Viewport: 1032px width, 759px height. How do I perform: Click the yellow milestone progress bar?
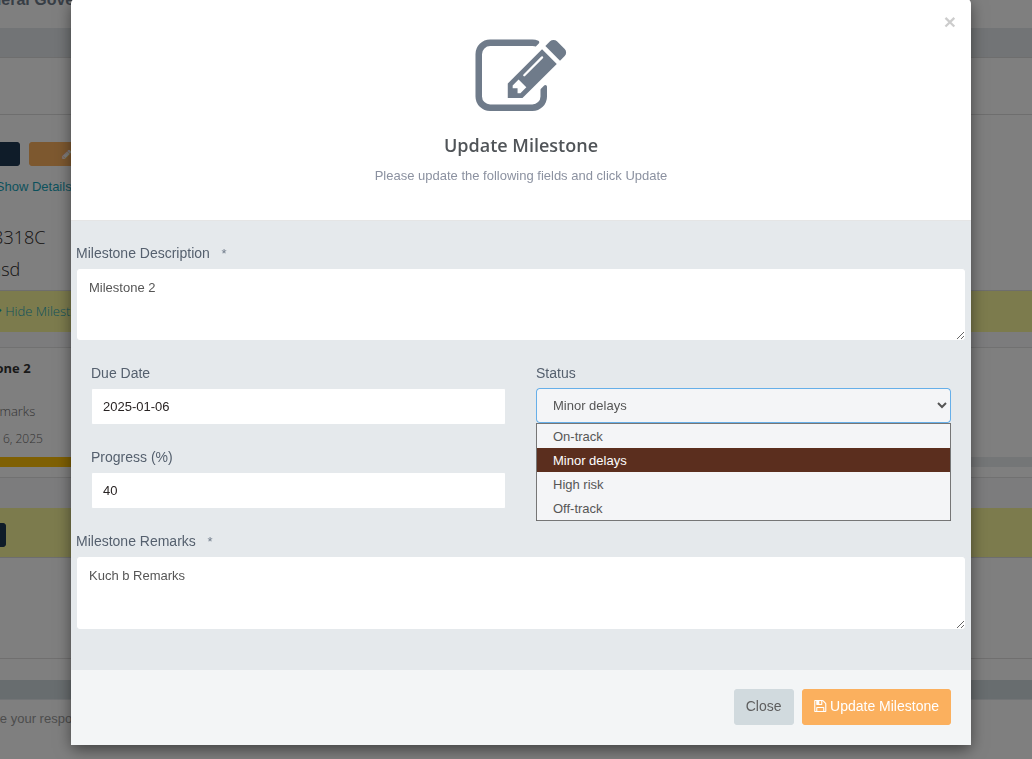click(x=35, y=462)
